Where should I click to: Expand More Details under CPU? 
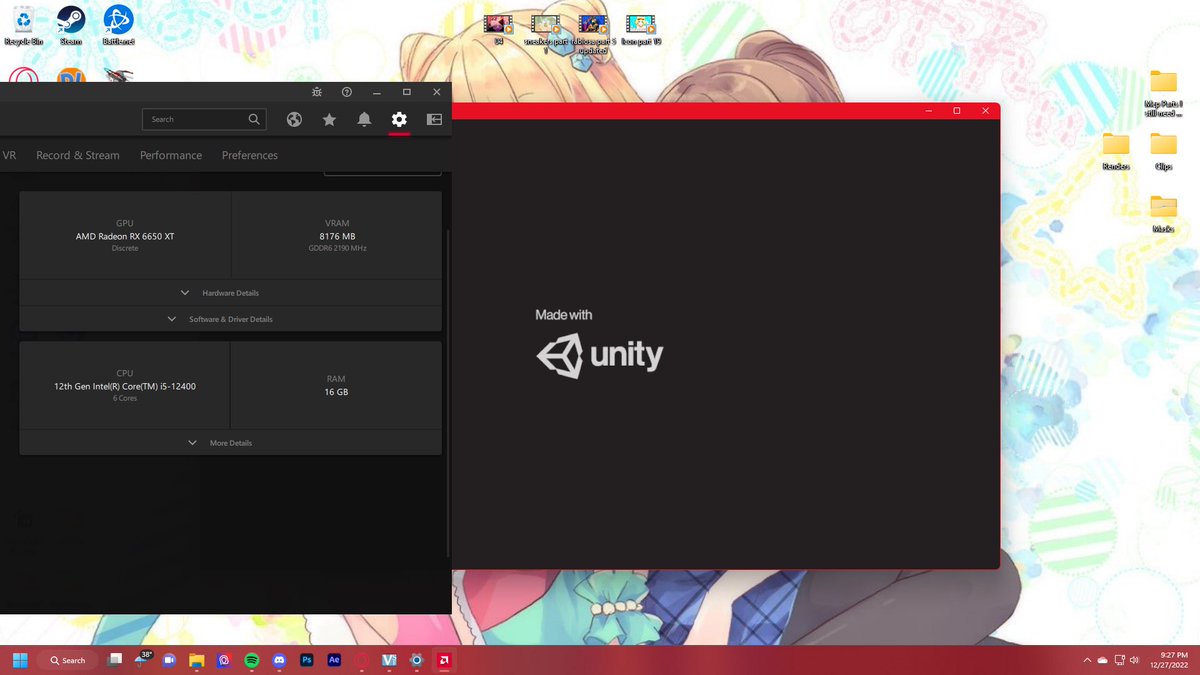(x=230, y=443)
